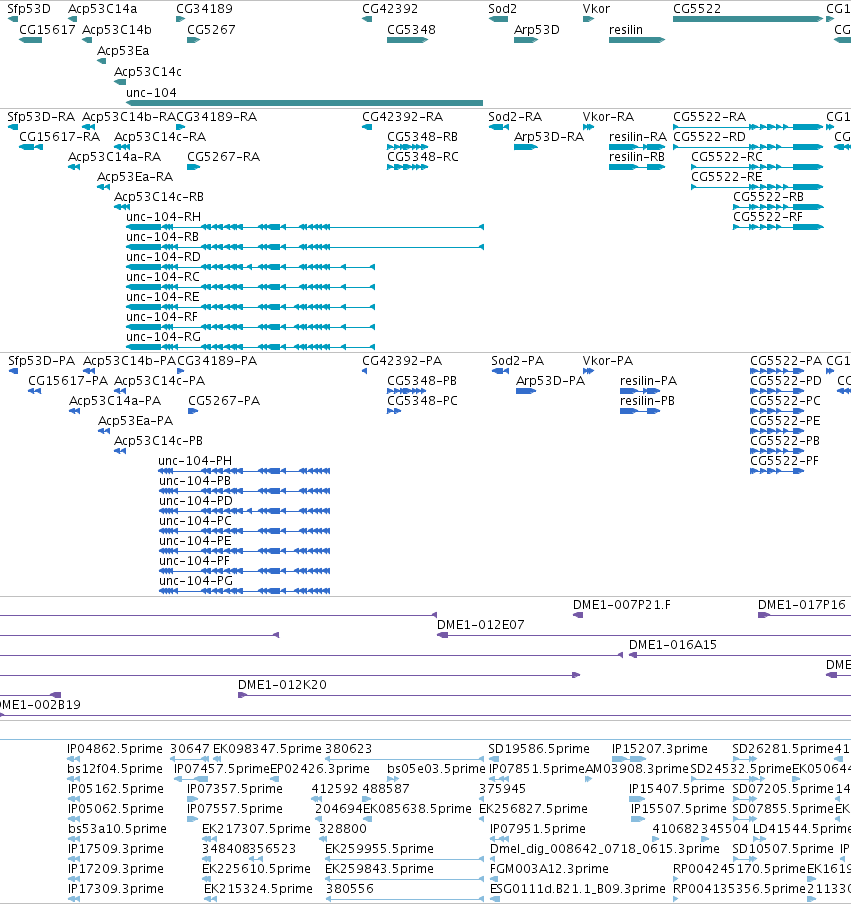Click the Vkor gene label
Screen dimensions: 851x904
tap(596, 9)
